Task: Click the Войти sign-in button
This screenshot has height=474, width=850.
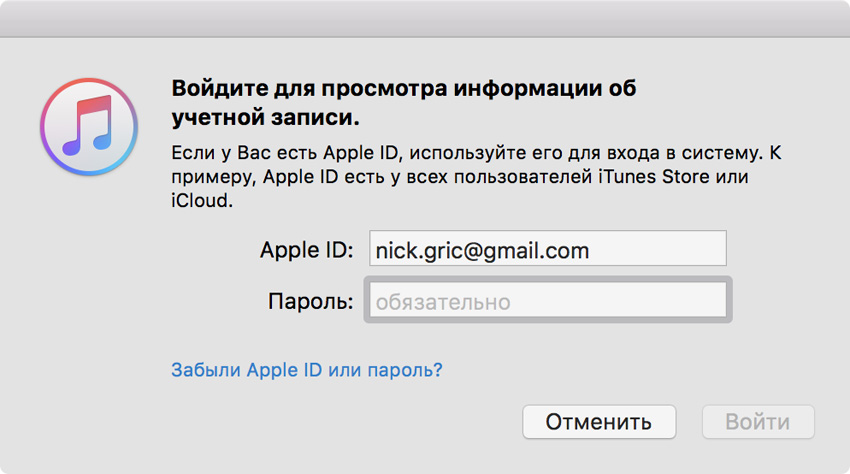Action: pos(757,422)
